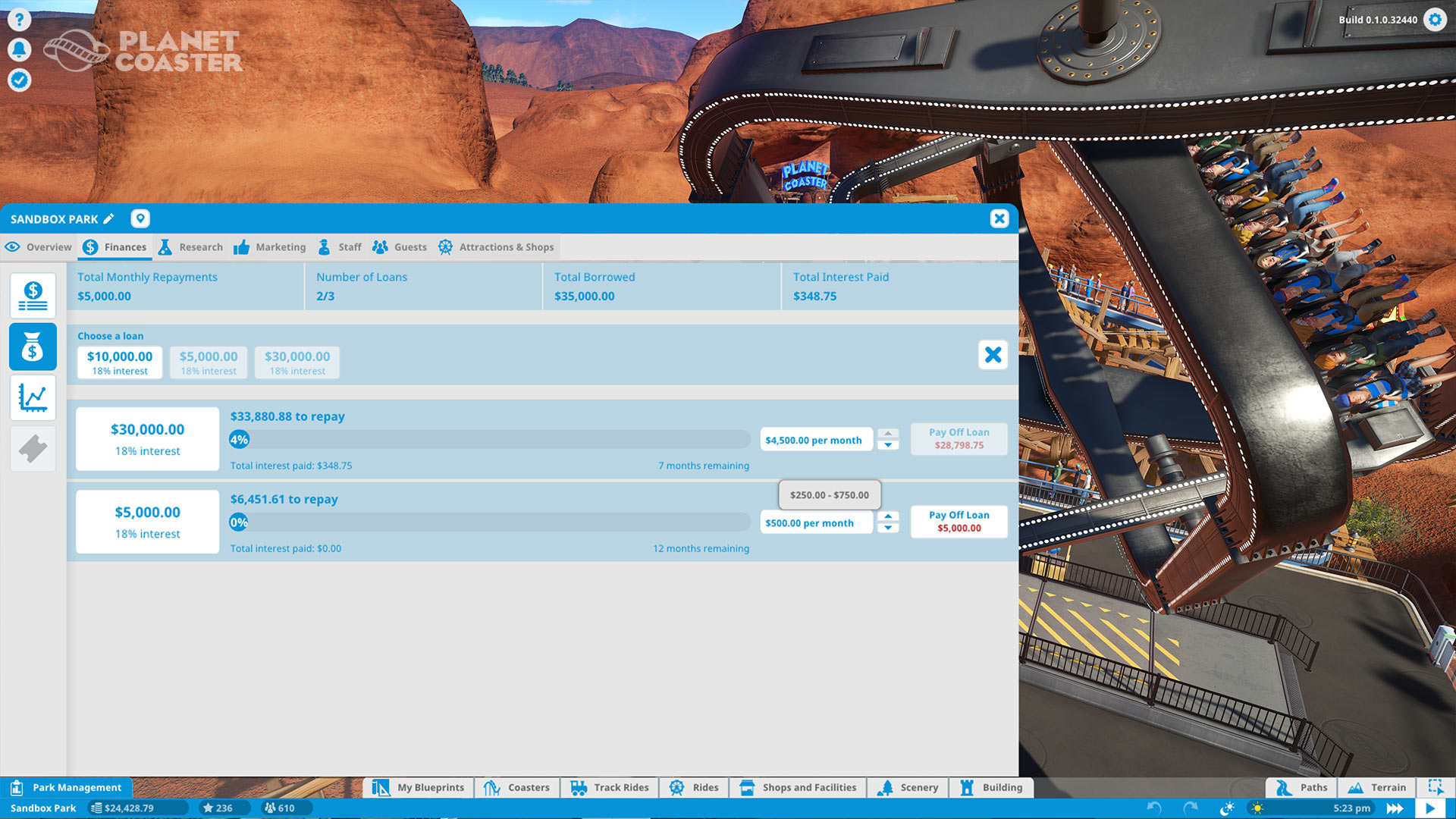The image size is (1456, 819).
Task: Click the $500.00 per month field
Action: tap(817, 522)
